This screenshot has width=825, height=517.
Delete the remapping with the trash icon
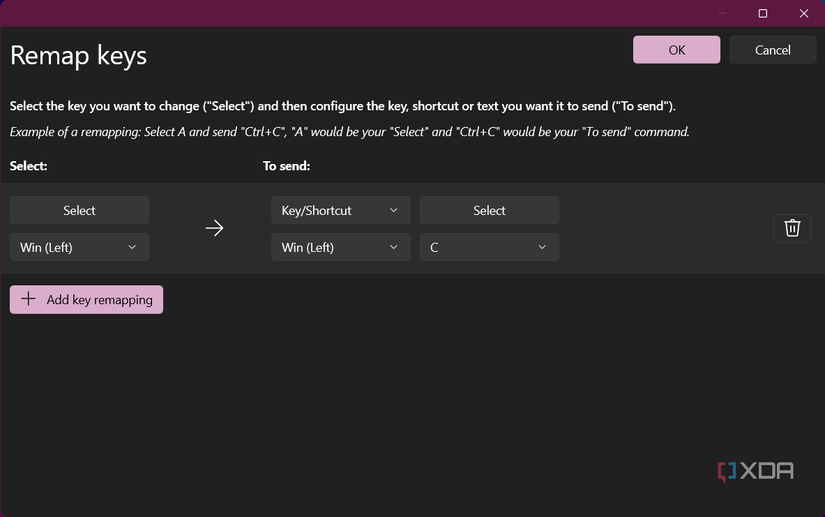pyautogui.click(x=792, y=228)
